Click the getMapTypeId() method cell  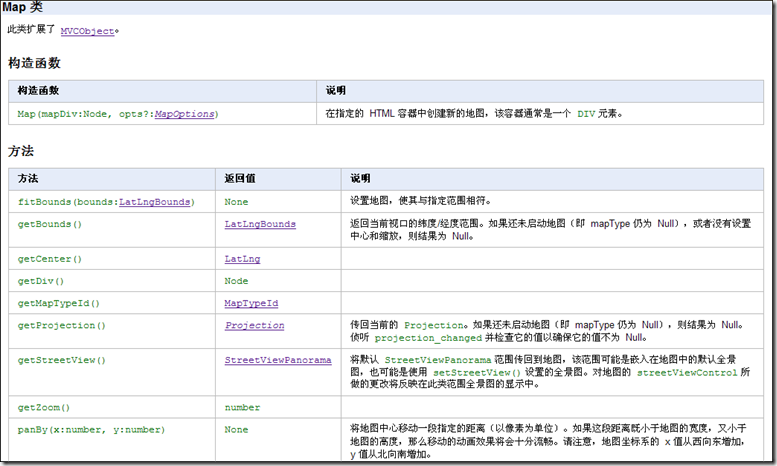tap(112, 303)
